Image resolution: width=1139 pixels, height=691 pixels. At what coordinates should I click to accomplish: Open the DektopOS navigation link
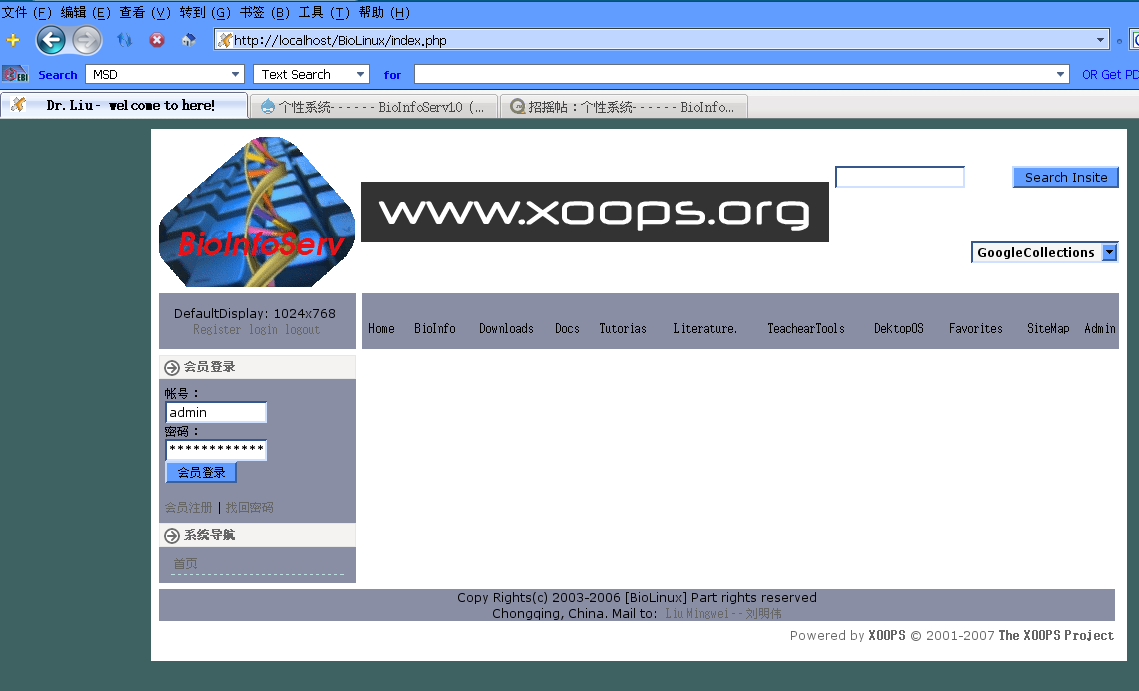coord(899,328)
